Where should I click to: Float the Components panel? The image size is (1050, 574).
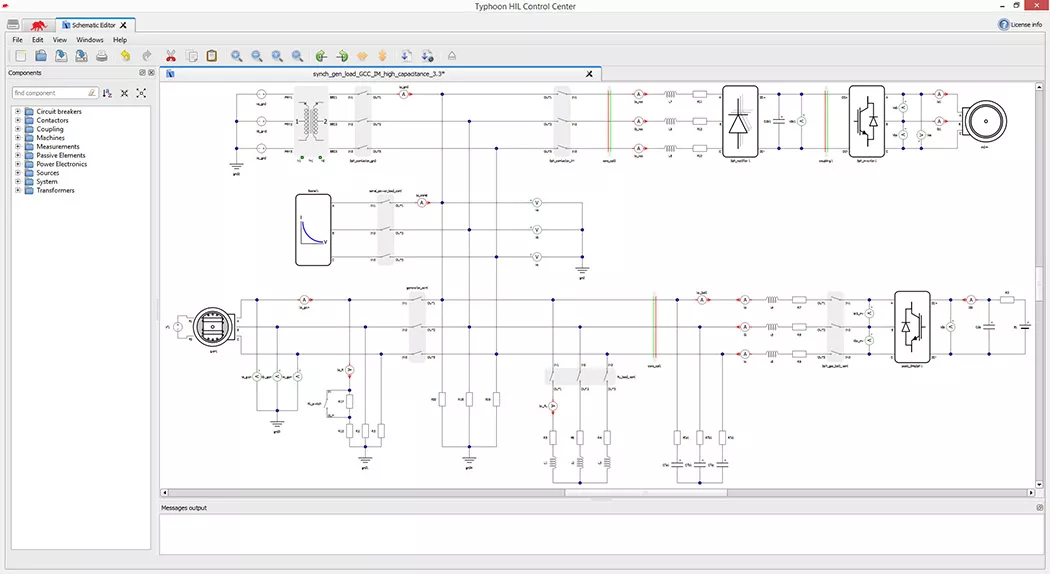point(142,72)
